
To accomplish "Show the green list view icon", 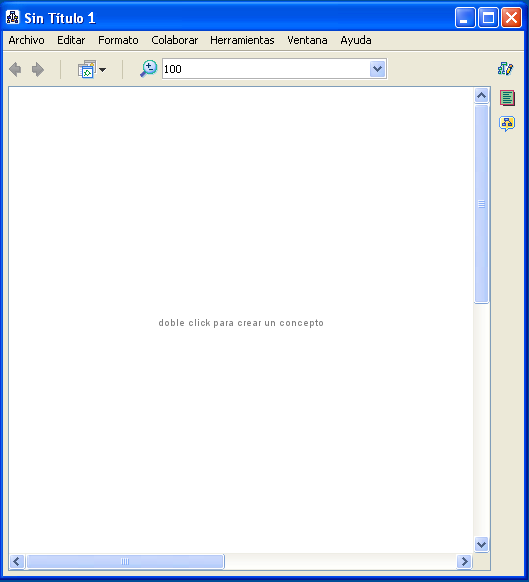I will click(x=507, y=98).
